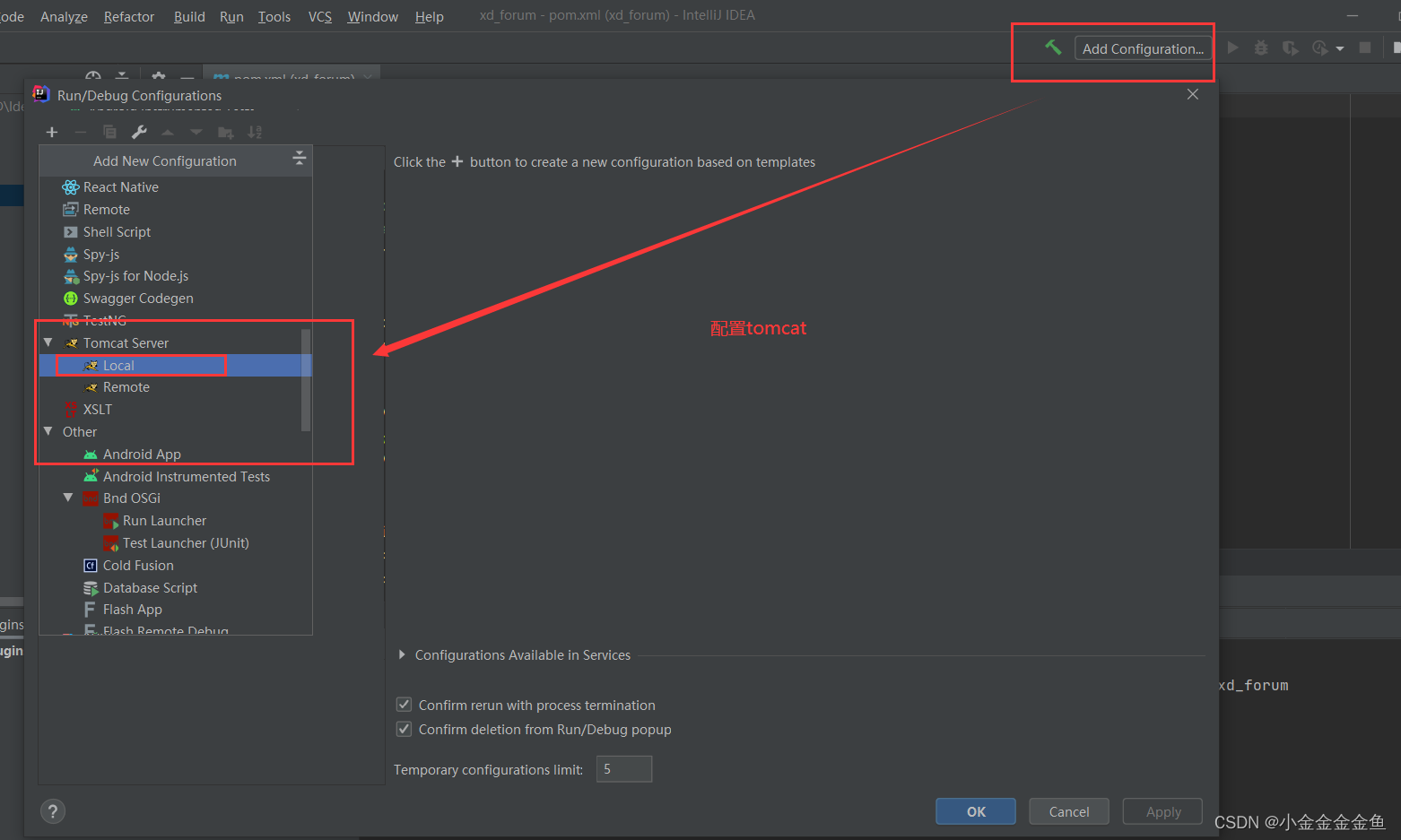This screenshot has width=1401, height=840.
Task: Click the wrench Edit Templates icon
Action: point(139,133)
